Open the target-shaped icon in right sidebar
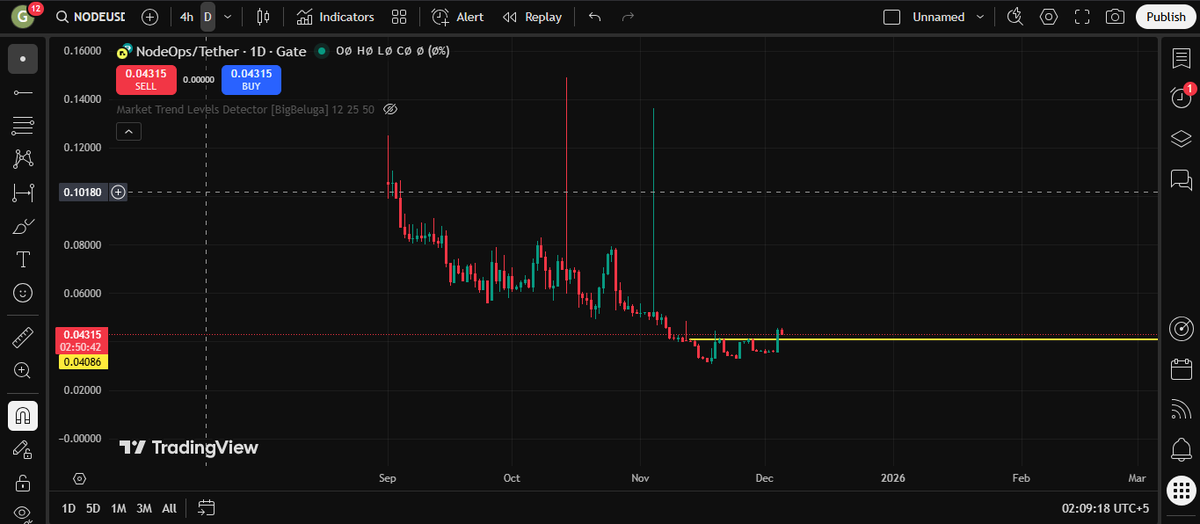The width and height of the screenshot is (1200, 524). point(1180,329)
